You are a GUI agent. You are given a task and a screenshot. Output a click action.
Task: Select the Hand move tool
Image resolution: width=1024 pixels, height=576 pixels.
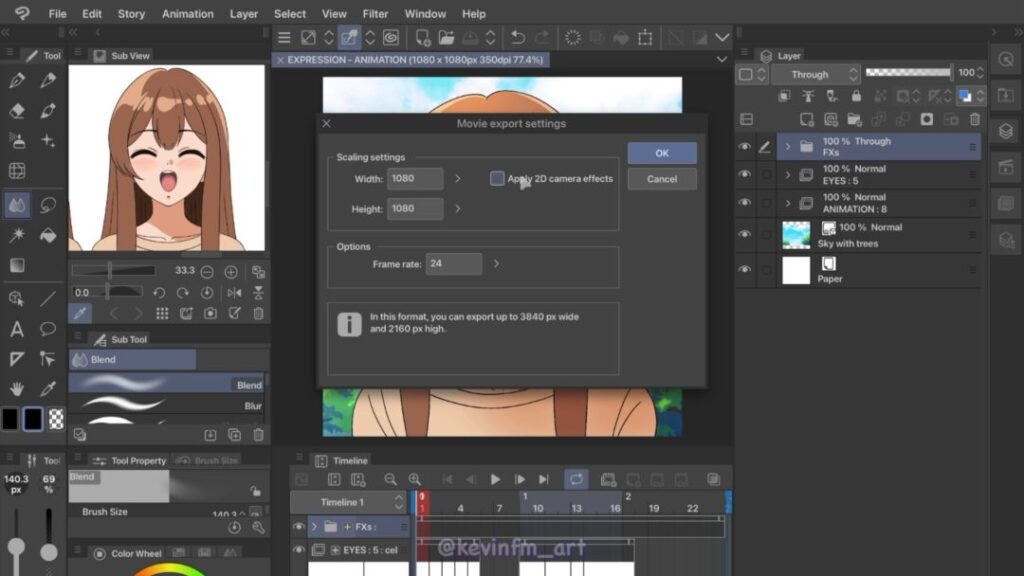point(17,388)
